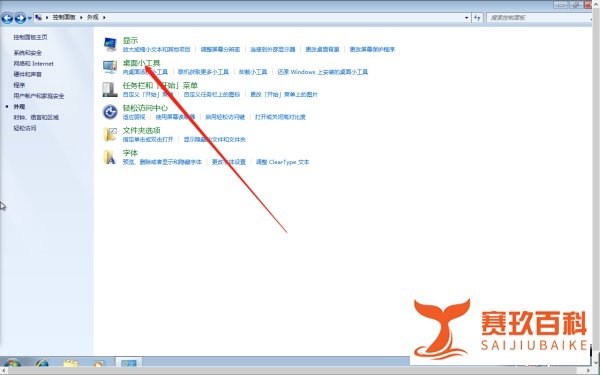Select 控制面板 in the address breadcrumb
The width and height of the screenshot is (600, 375).
(64, 17)
